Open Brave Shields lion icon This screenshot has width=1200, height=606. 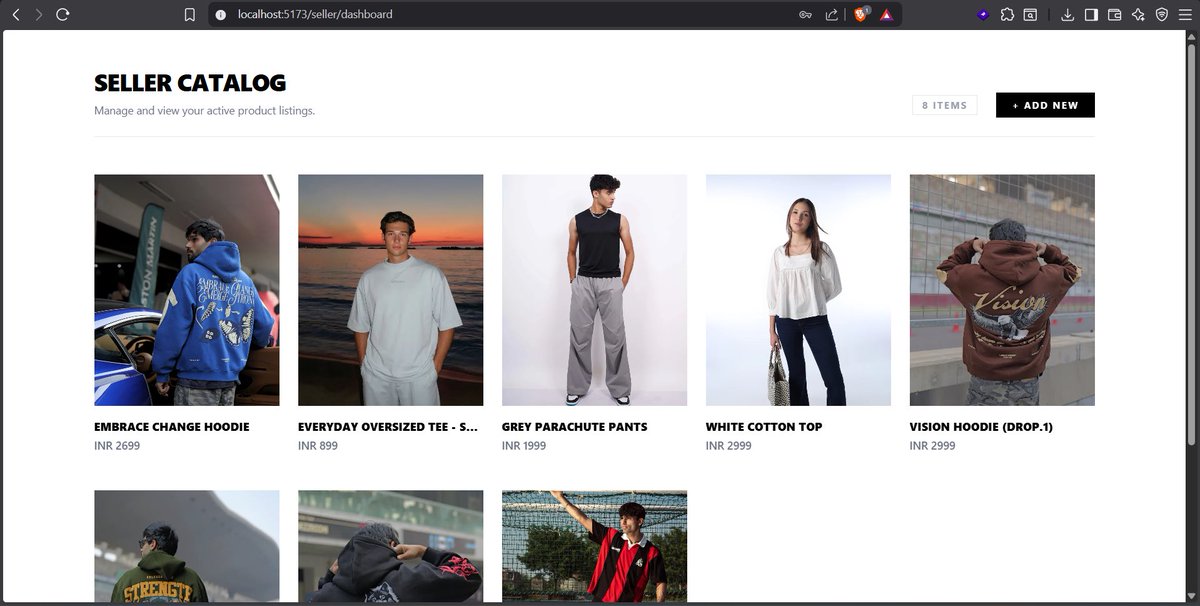click(x=861, y=15)
